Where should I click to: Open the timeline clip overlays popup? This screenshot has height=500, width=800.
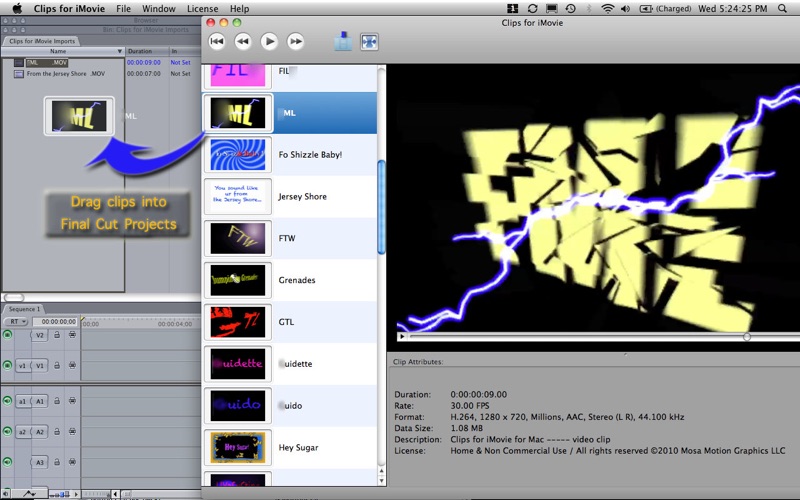pos(28,493)
